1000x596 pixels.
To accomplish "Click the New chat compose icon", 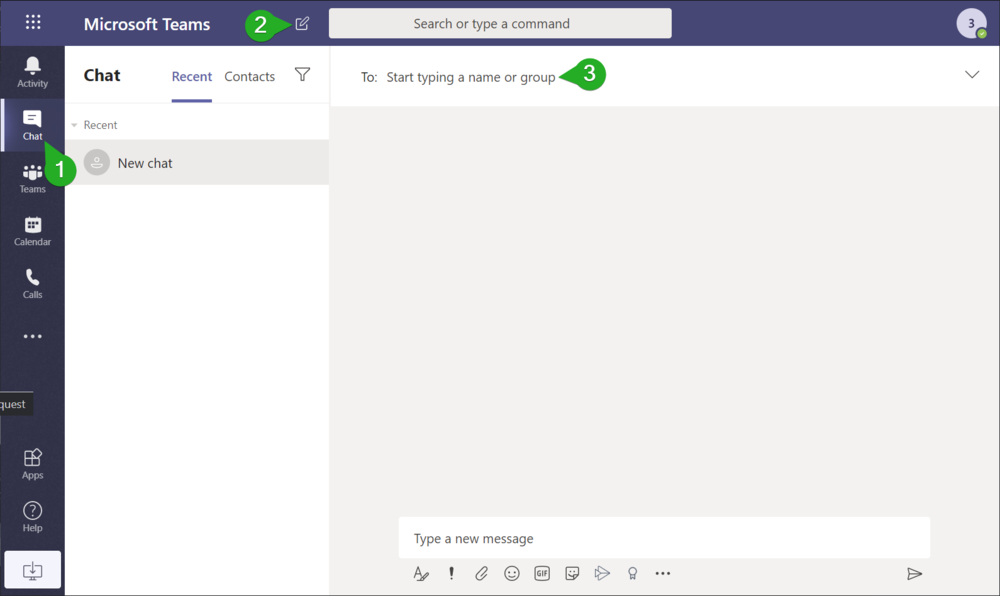I will pyautogui.click(x=302, y=24).
